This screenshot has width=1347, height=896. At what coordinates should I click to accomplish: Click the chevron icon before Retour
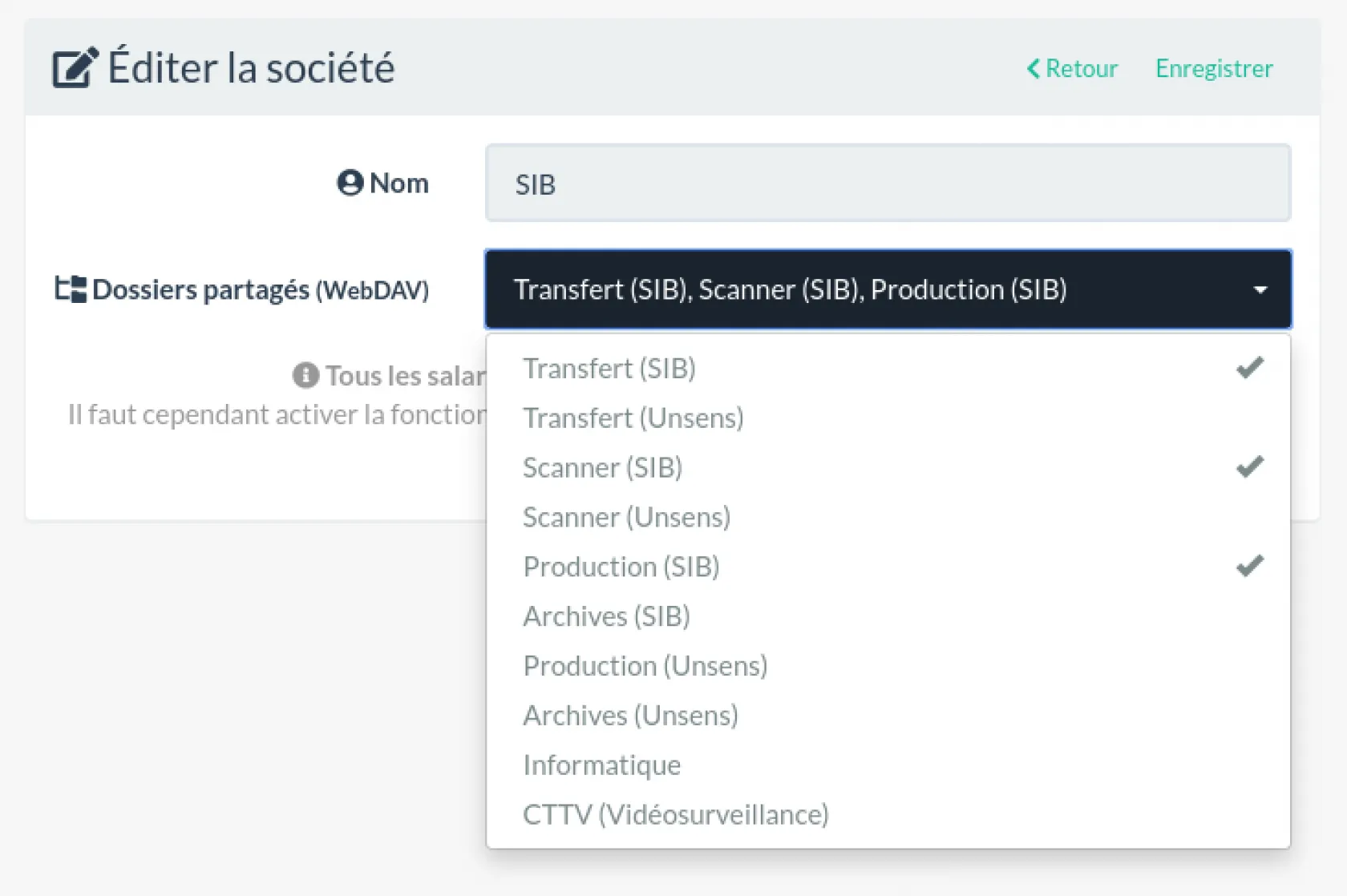click(x=1034, y=69)
